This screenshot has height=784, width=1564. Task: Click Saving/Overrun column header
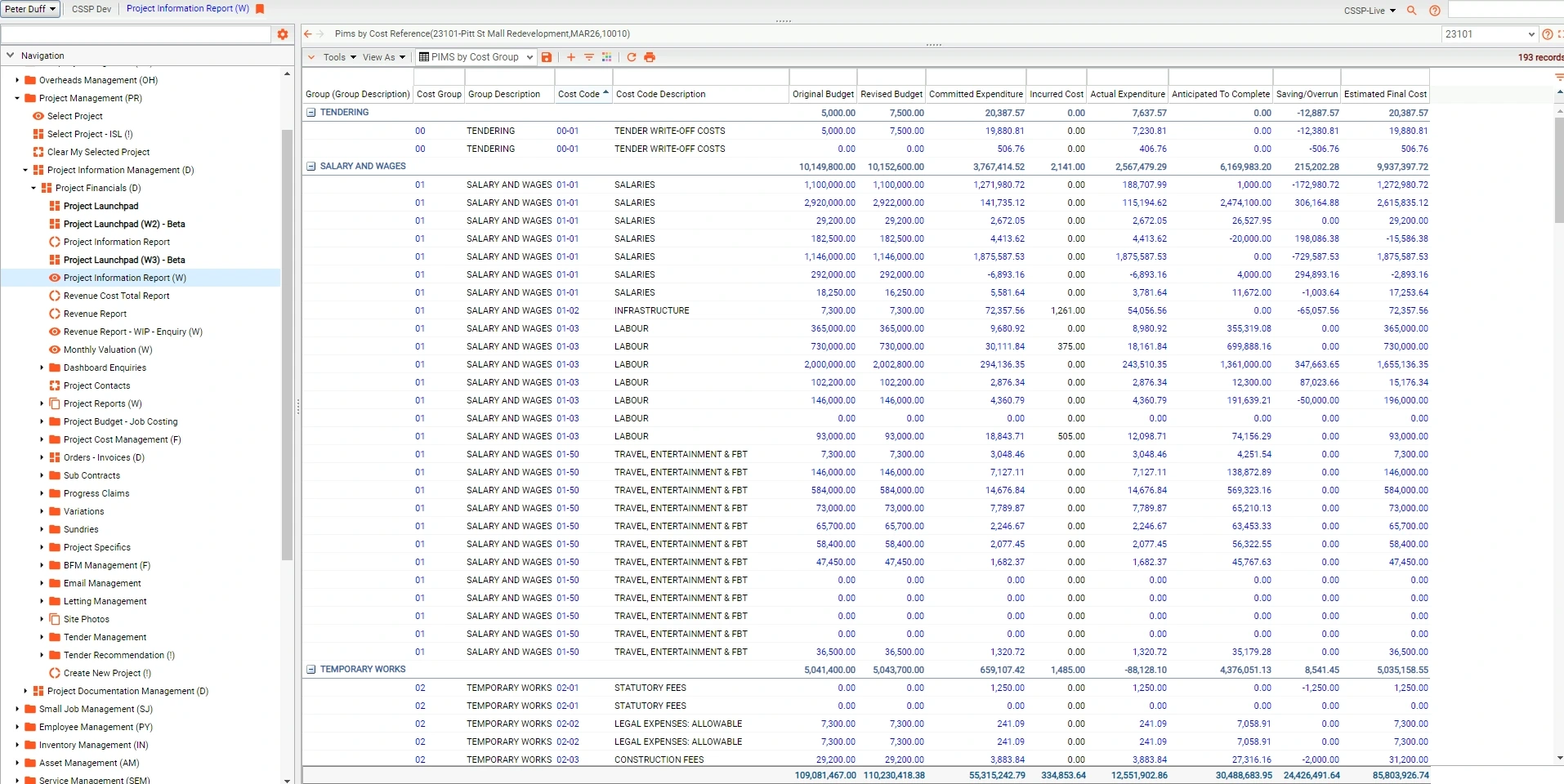click(x=1307, y=94)
